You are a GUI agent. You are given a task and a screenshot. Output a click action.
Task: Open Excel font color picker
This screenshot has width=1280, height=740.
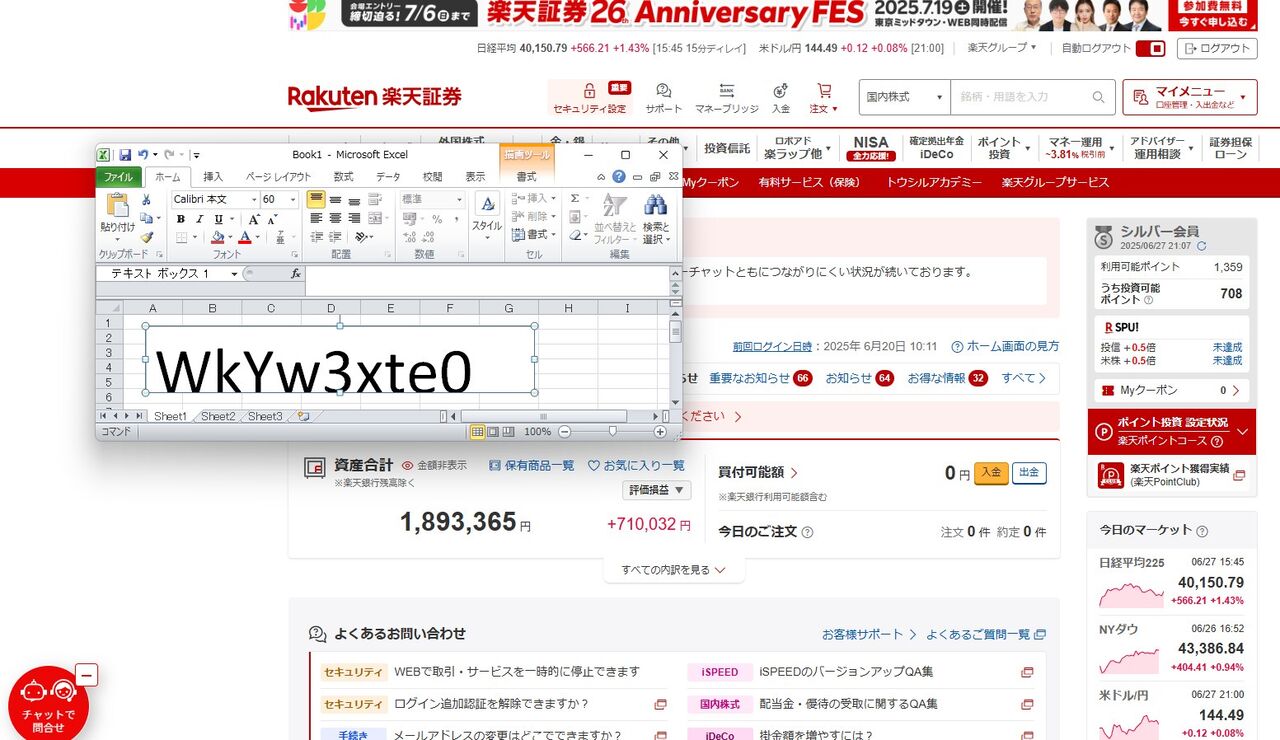[244, 238]
